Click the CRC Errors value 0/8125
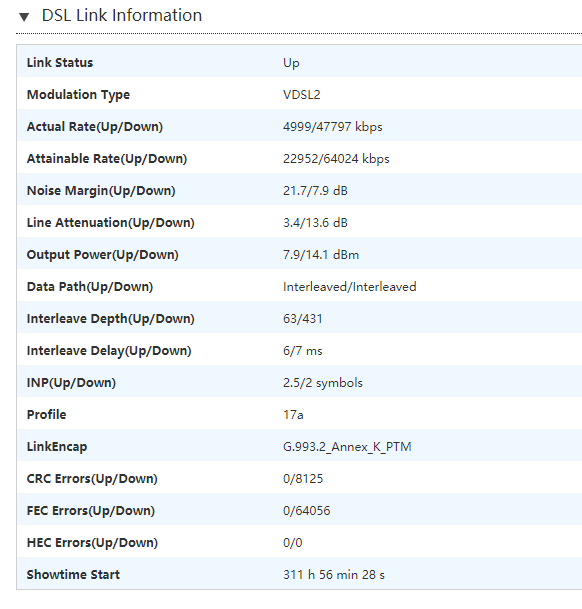Image resolution: width=582 pixels, height=609 pixels. (303, 478)
